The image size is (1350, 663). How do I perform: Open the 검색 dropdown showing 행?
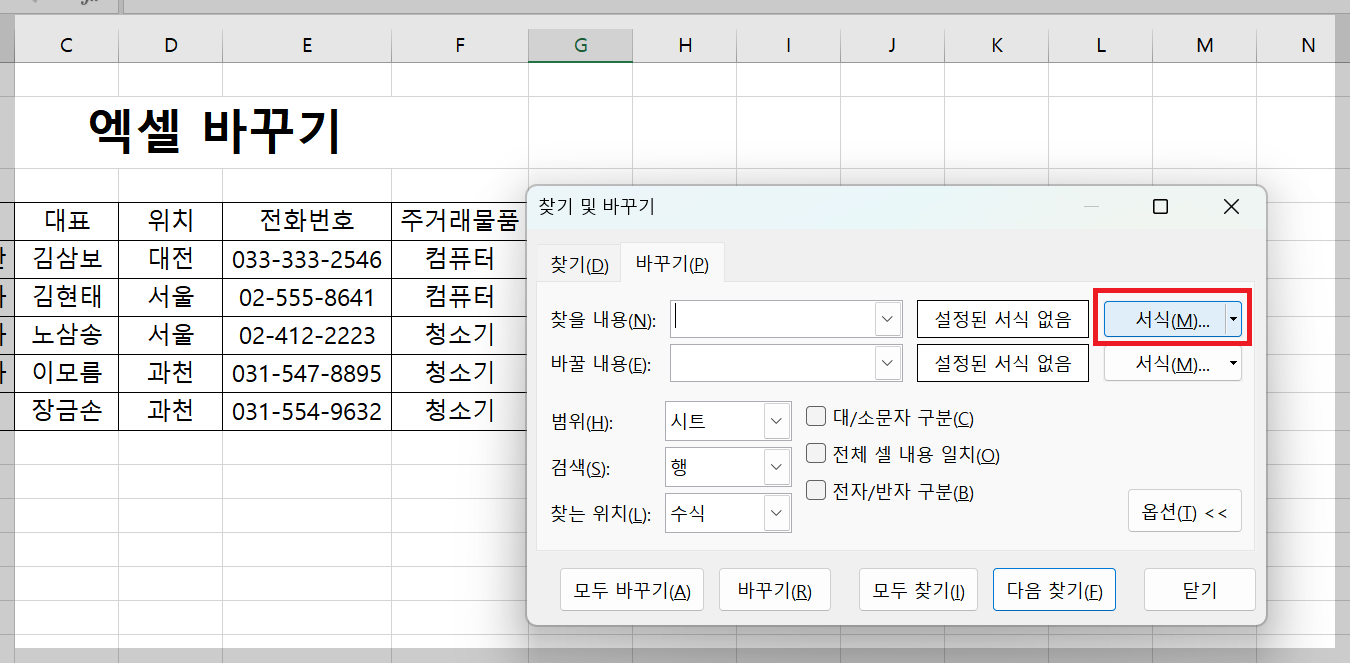(x=778, y=467)
